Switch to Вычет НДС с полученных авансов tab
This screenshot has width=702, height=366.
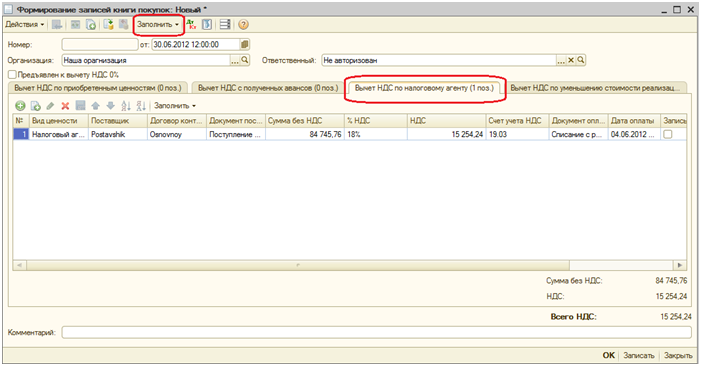tap(268, 88)
